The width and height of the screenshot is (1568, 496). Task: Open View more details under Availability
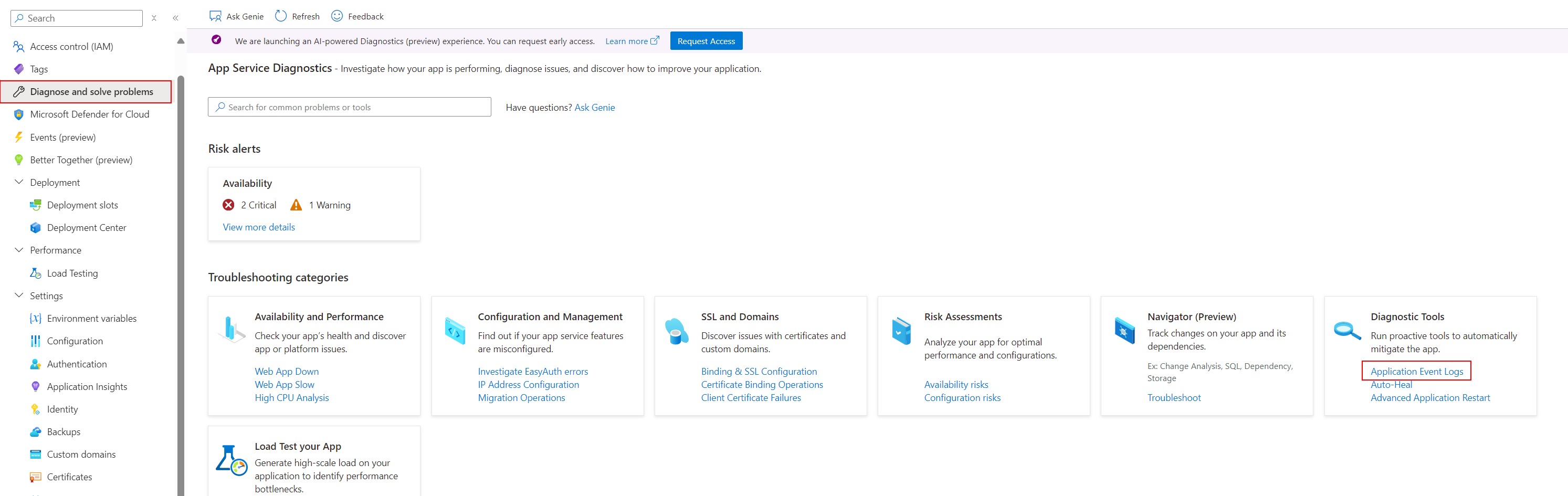[259, 227]
